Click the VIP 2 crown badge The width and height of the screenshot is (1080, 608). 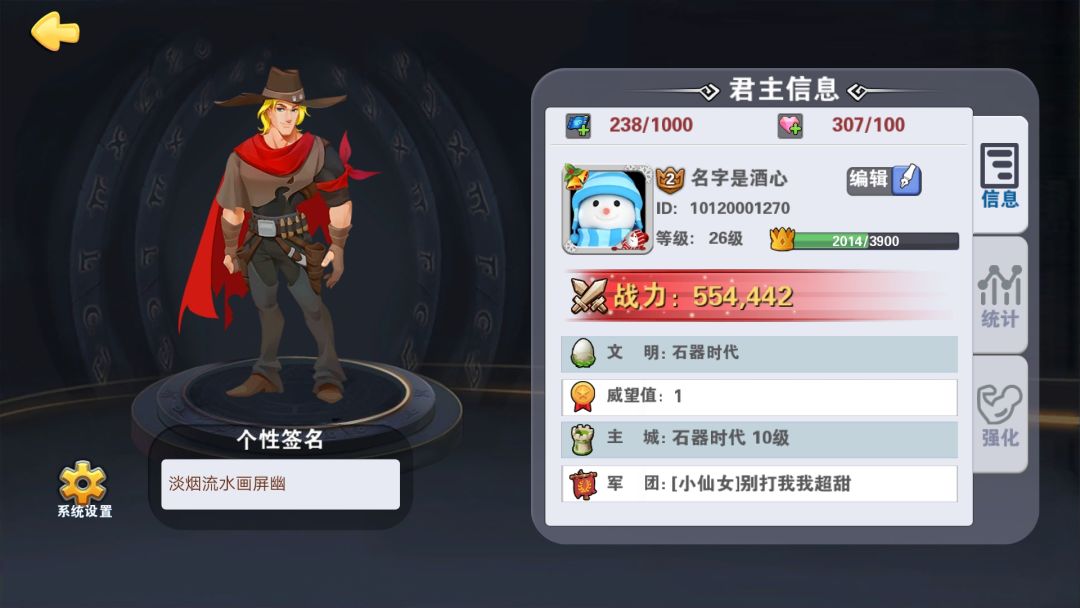tap(669, 180)
